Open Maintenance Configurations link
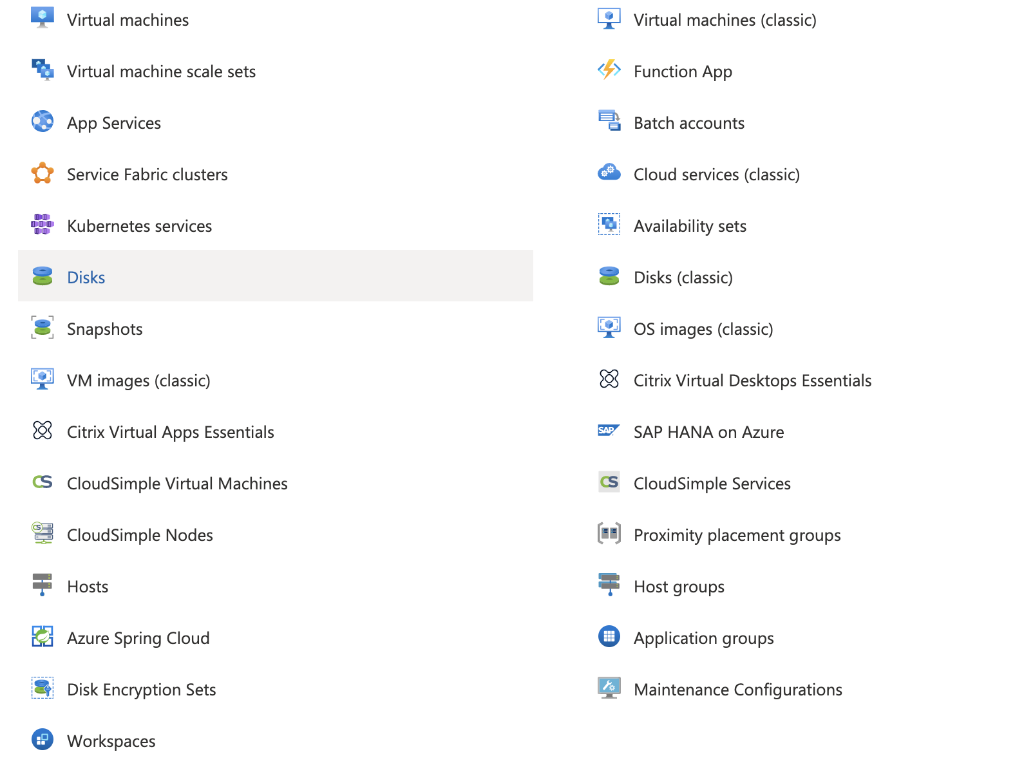This screenshot has height=783, width=1024. [739, 690]
